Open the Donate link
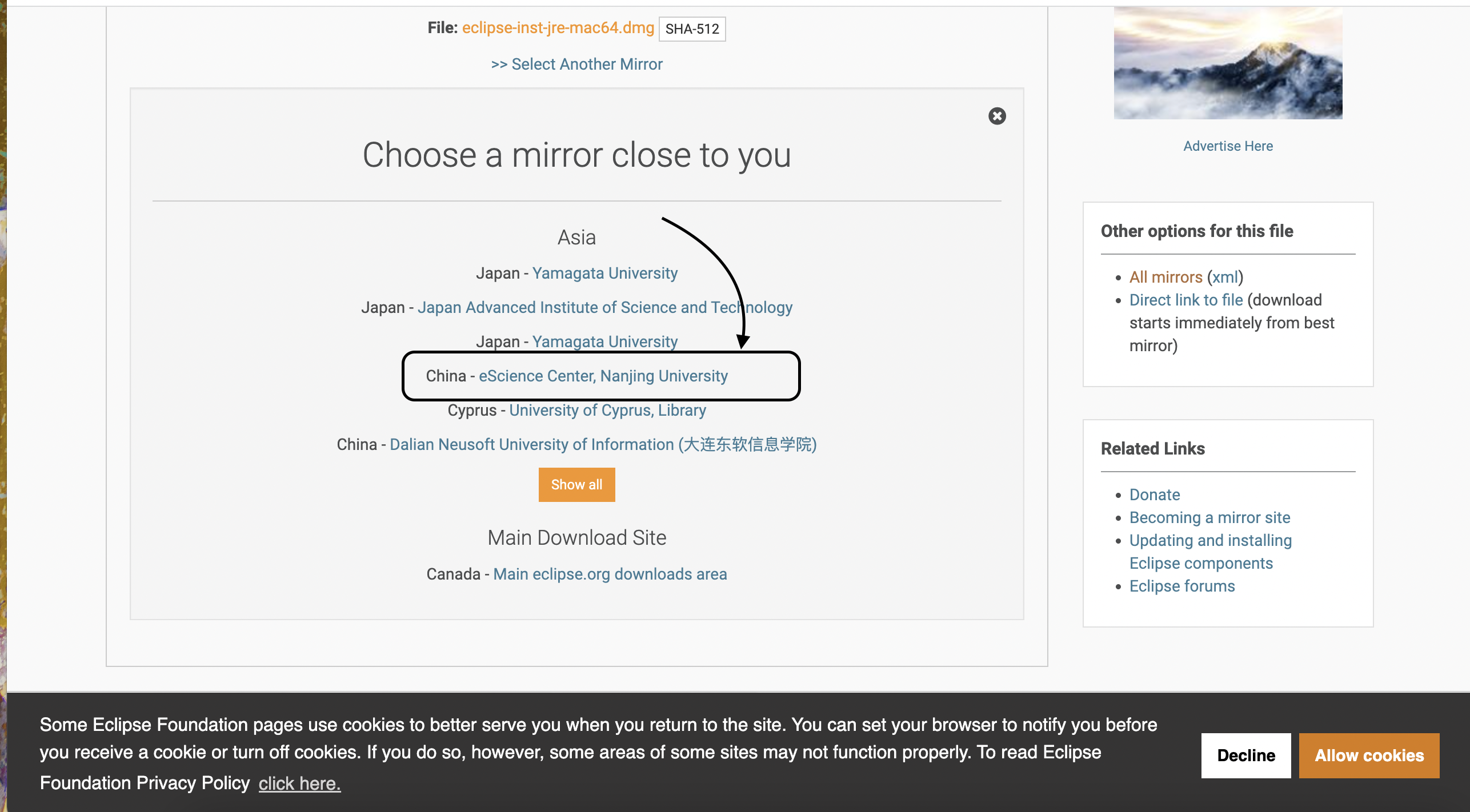The image size is (1470, 812). coord(1154,495)
